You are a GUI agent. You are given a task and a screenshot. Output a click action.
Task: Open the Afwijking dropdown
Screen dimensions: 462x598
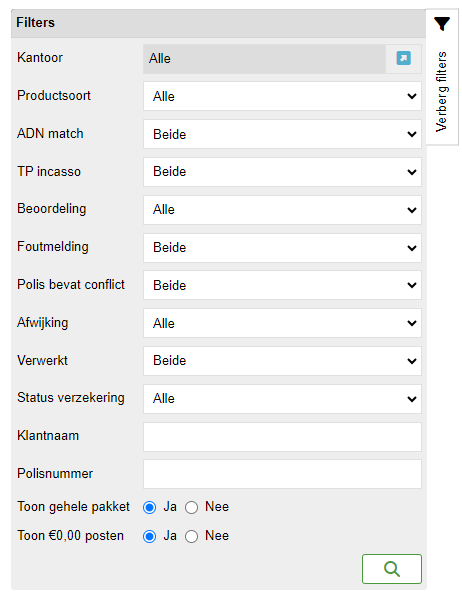[282, 323]
